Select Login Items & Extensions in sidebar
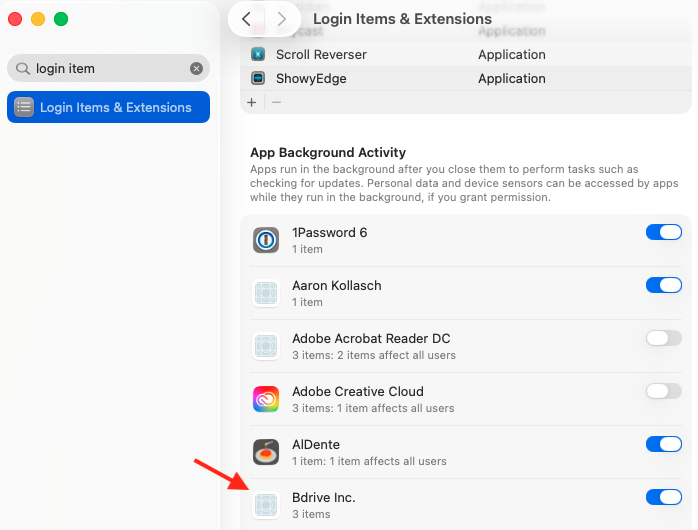The image size is (698, 530). [x=108, y=107]
